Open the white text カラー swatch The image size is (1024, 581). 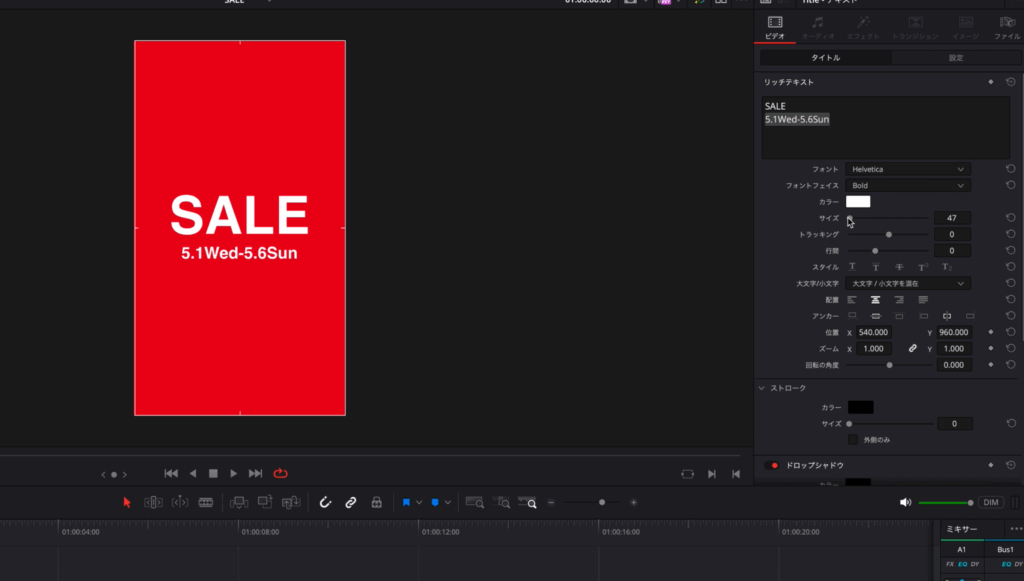point(858,202)
